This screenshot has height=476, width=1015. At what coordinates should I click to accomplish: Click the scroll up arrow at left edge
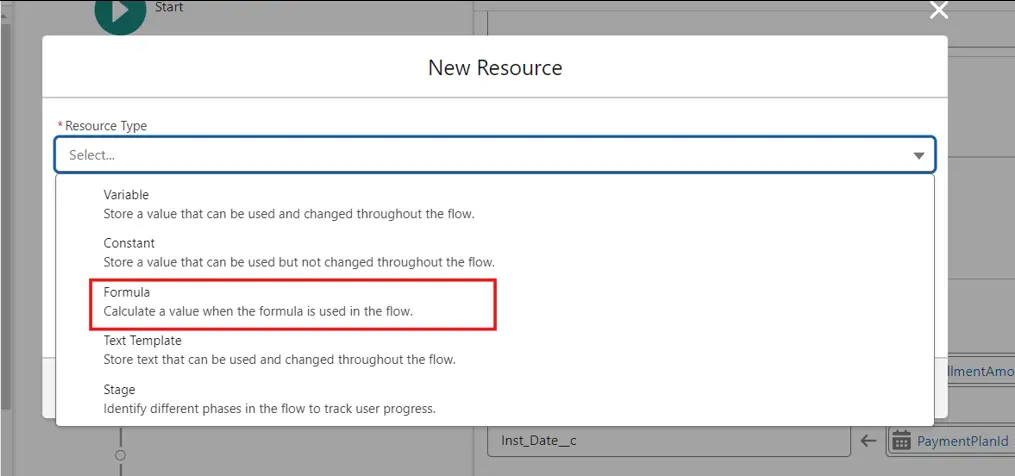click(5, 8)
